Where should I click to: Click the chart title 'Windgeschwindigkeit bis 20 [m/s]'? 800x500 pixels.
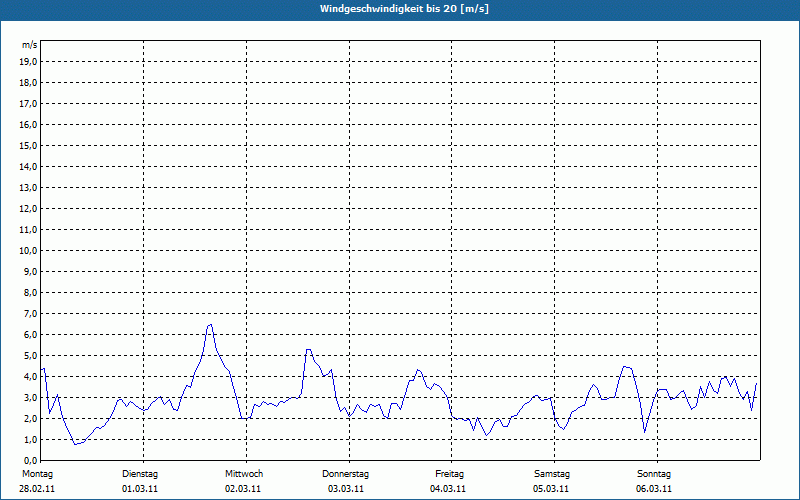[404, 9]
